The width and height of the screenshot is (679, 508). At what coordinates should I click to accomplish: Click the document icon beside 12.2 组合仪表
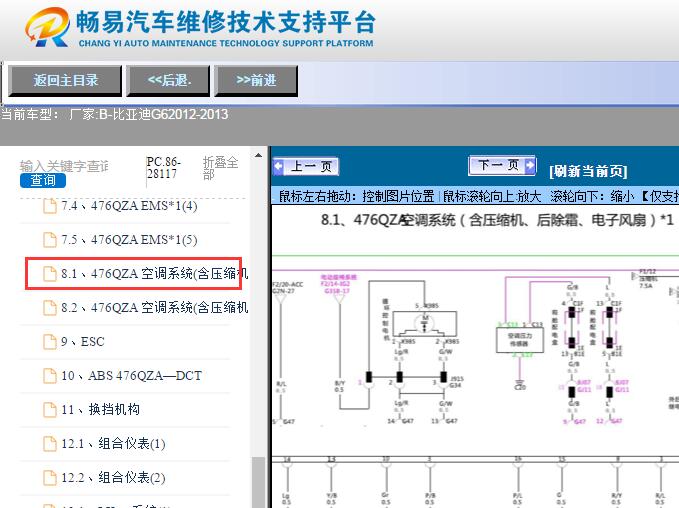click(50, 477)
